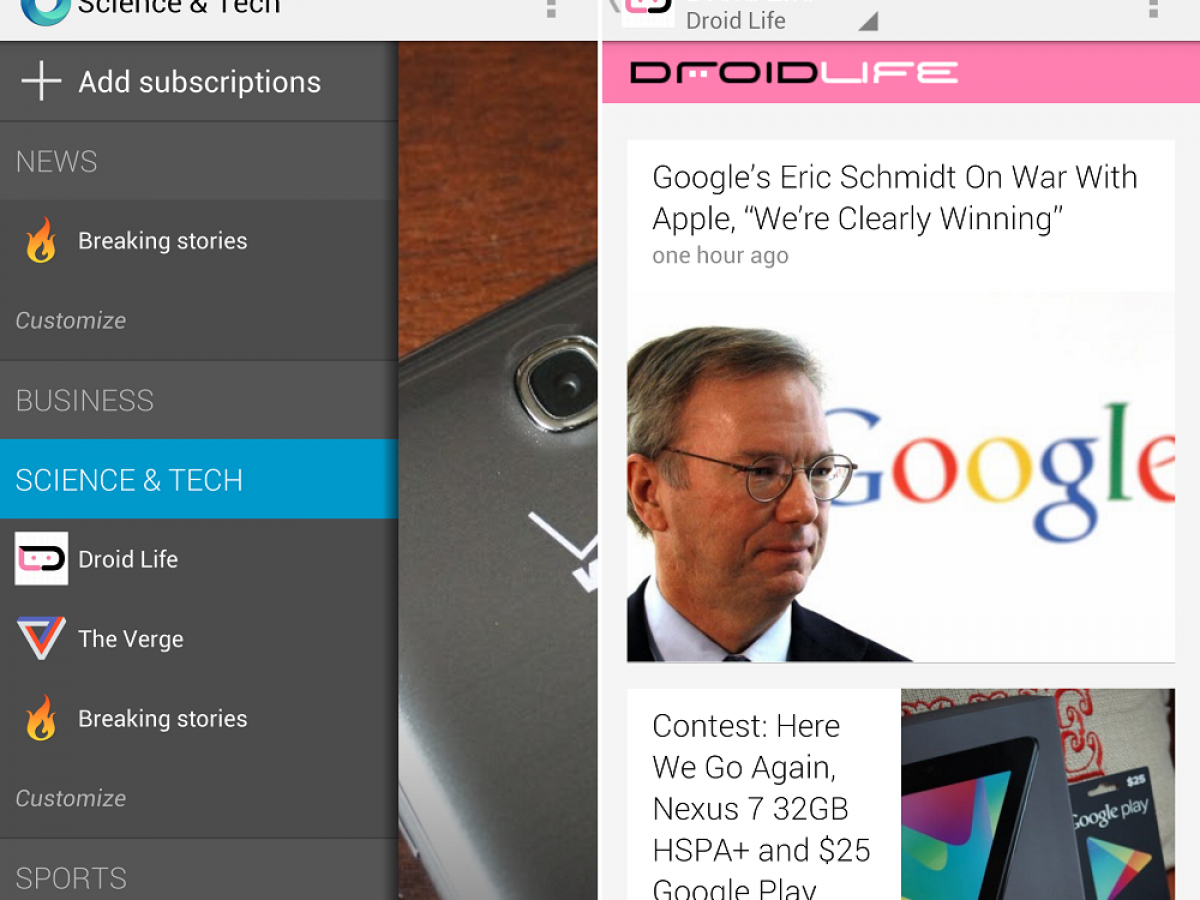Select the SCIENCE & TECH category
The image size is (1200, 900).
pyautogui.click(x=199, y=479)
